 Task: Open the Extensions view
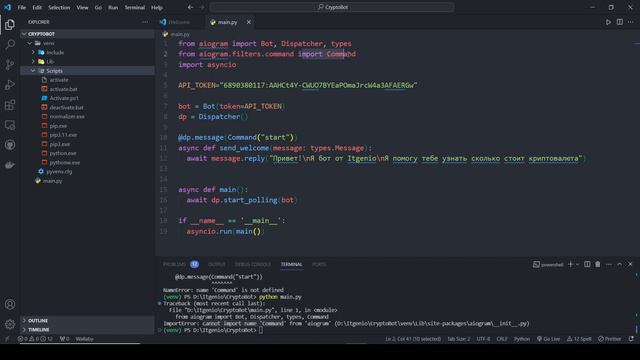pyautogui.click(x=10, y=105)
